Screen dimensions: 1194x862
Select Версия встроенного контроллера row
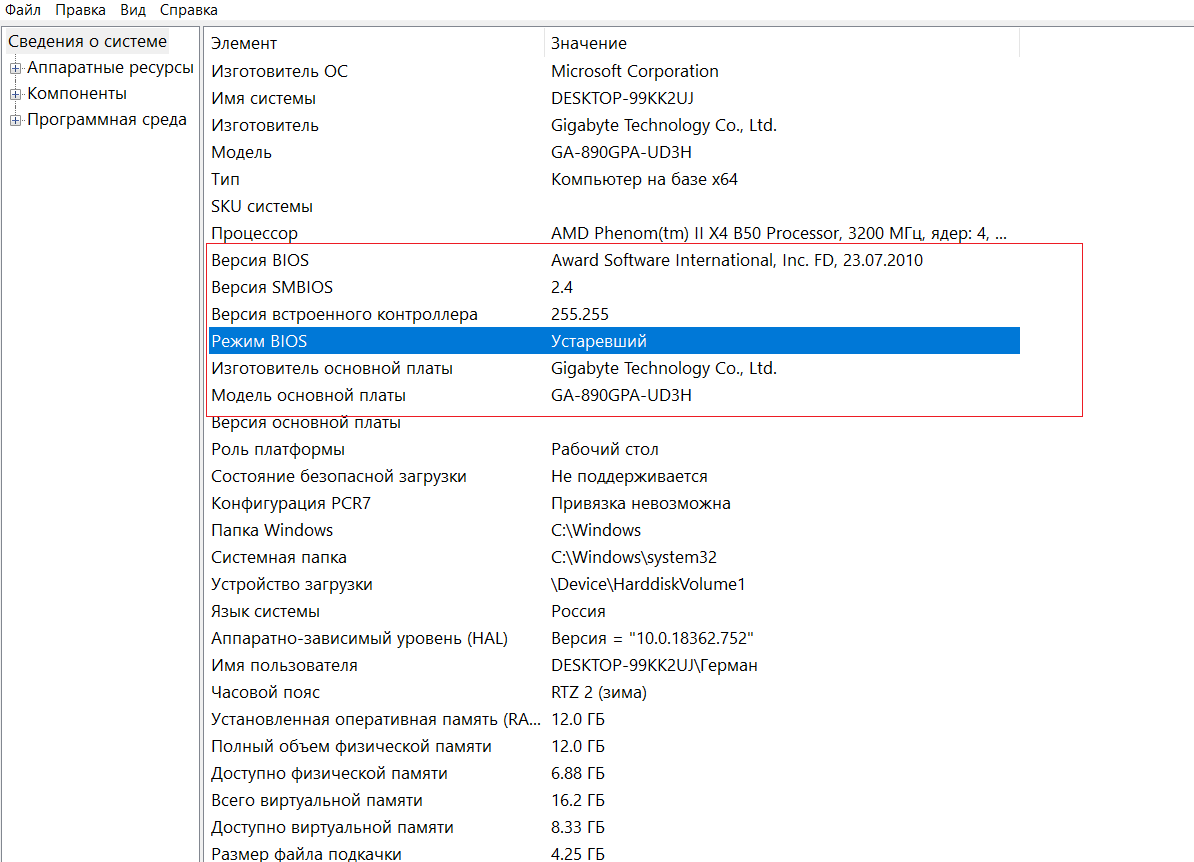tap(614, 314)
